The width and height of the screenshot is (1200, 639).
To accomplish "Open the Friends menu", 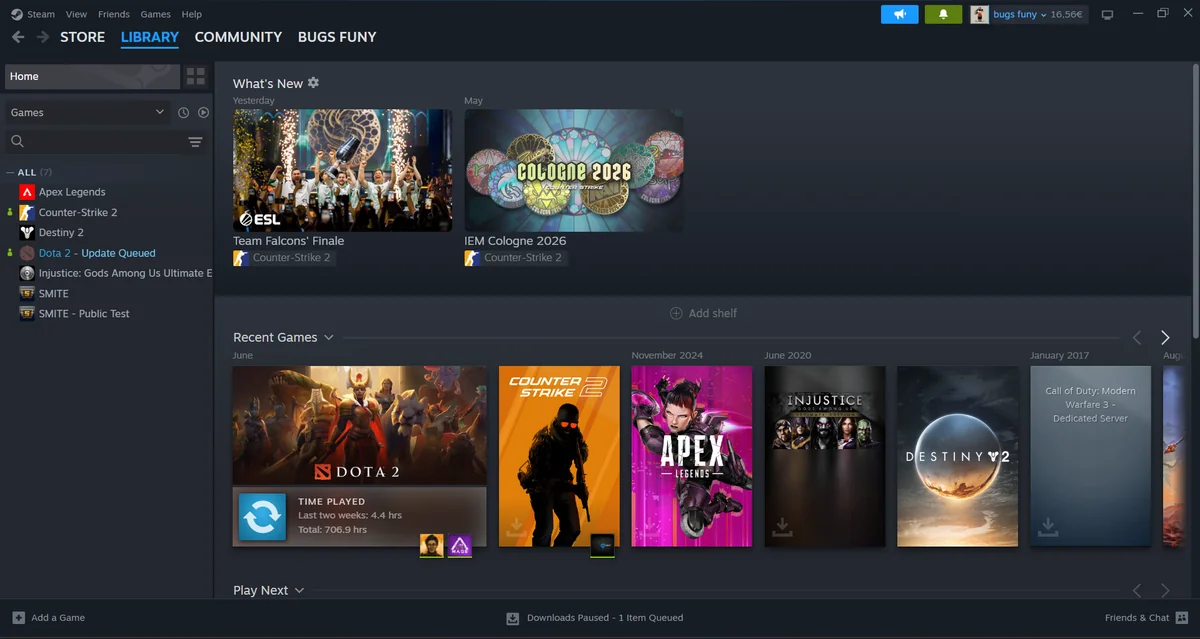I will point(114,14).
